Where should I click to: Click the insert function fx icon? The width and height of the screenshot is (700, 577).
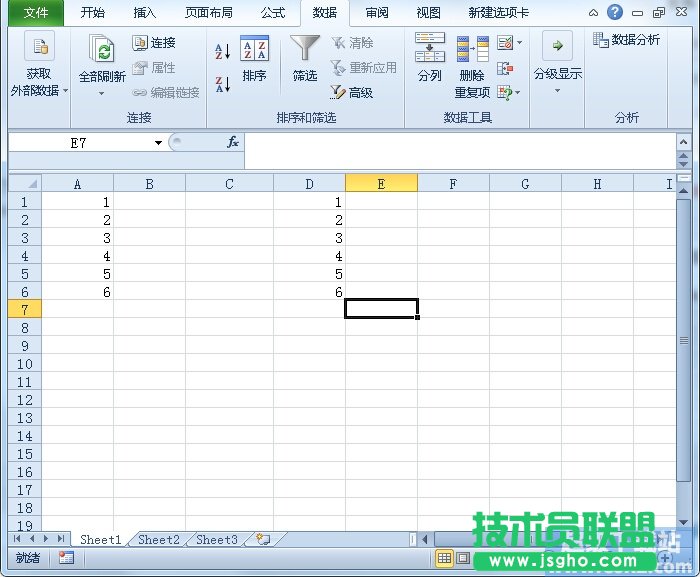coord(233,143)
